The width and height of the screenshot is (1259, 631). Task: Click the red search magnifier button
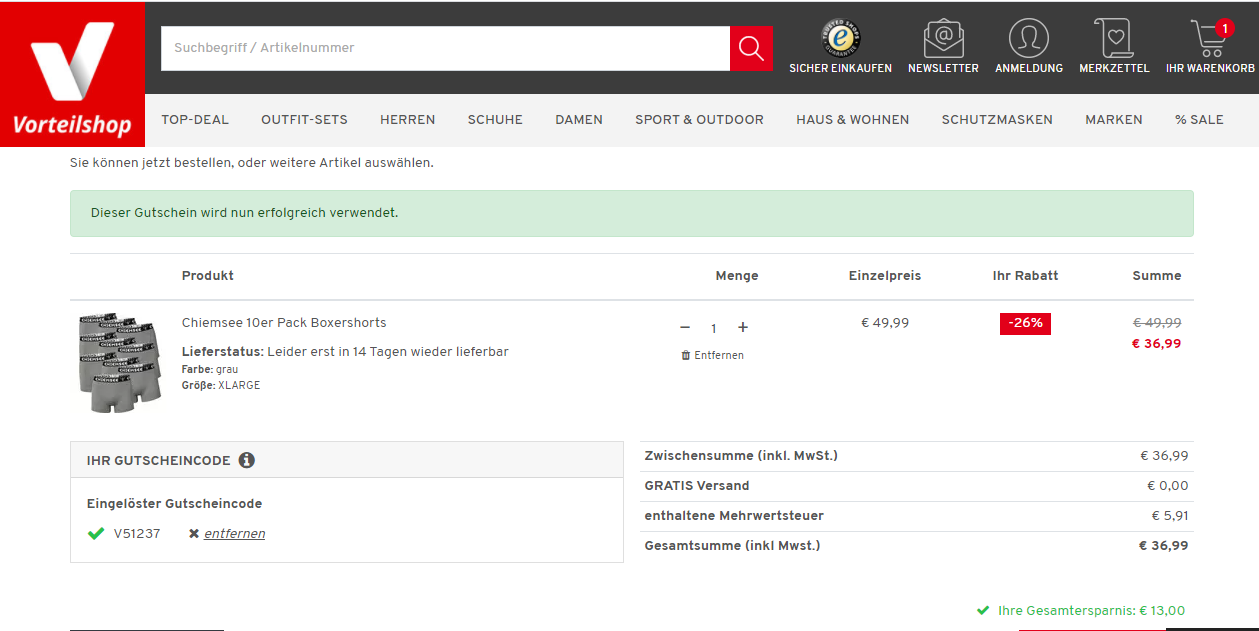751,48
